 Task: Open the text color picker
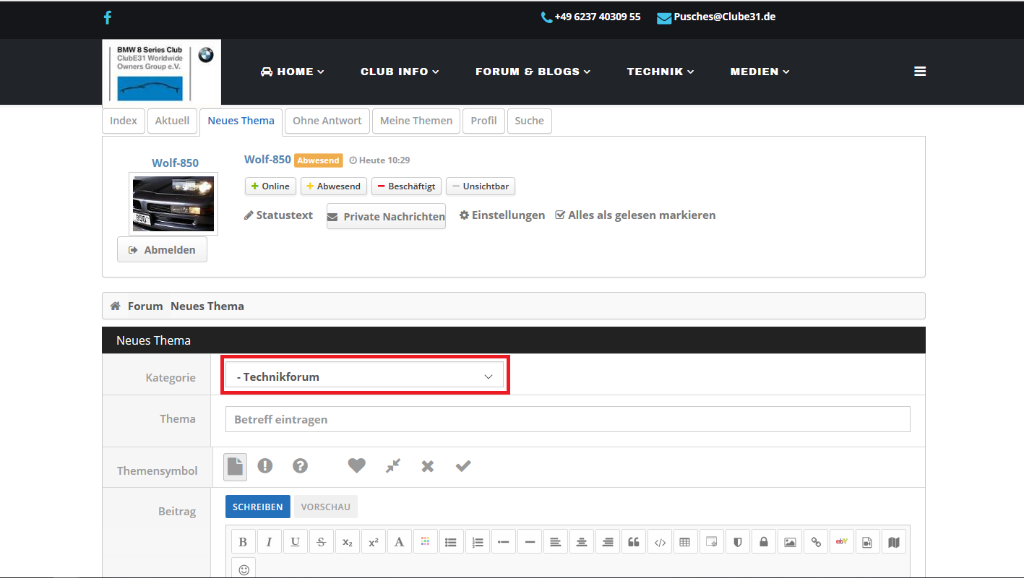[x=425, y=542]
